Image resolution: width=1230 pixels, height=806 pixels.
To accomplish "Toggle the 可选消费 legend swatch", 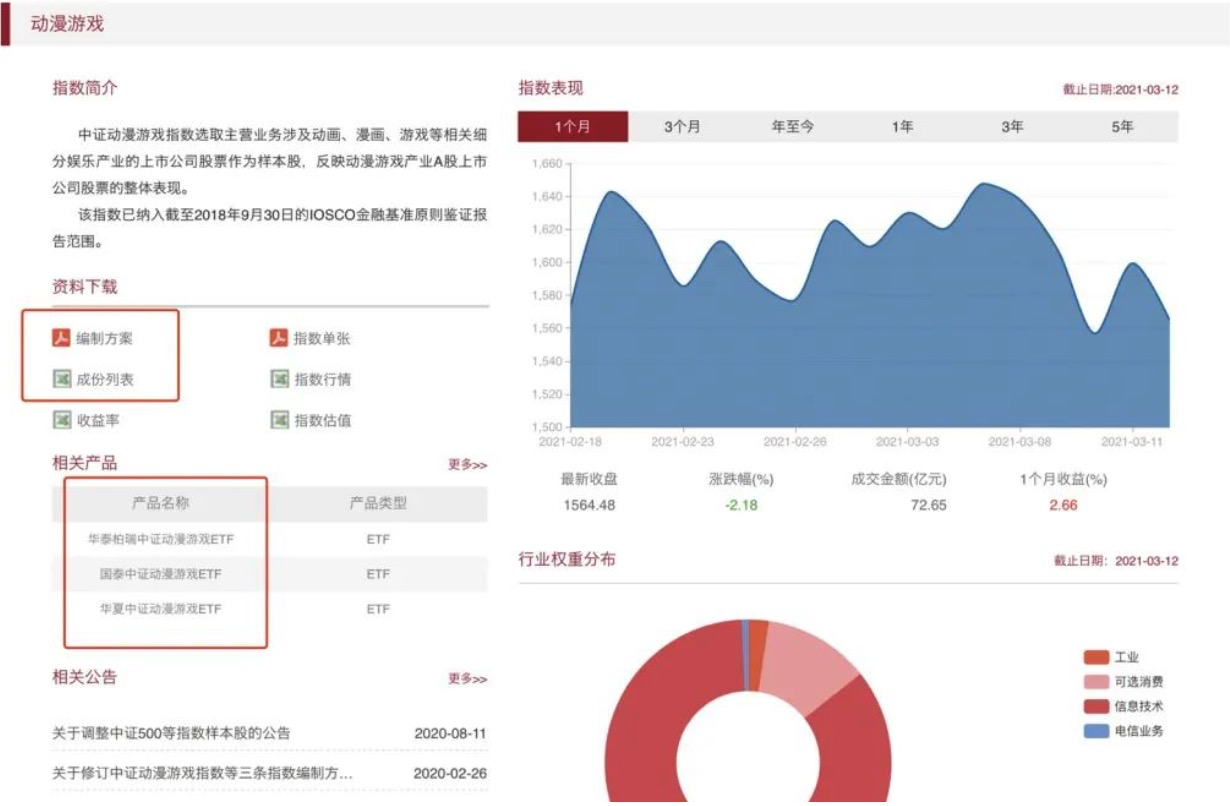I will 1096,681.
